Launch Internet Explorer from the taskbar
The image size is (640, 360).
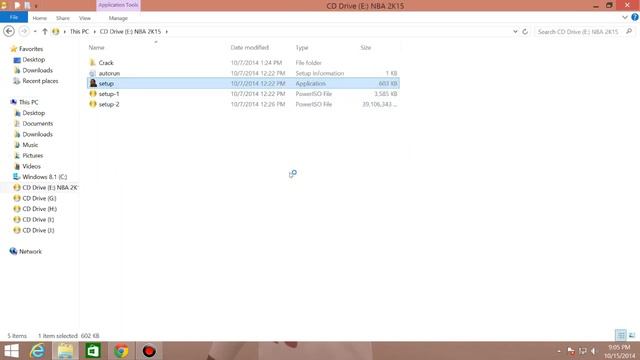pyautogui.click(x=38, y=351)
